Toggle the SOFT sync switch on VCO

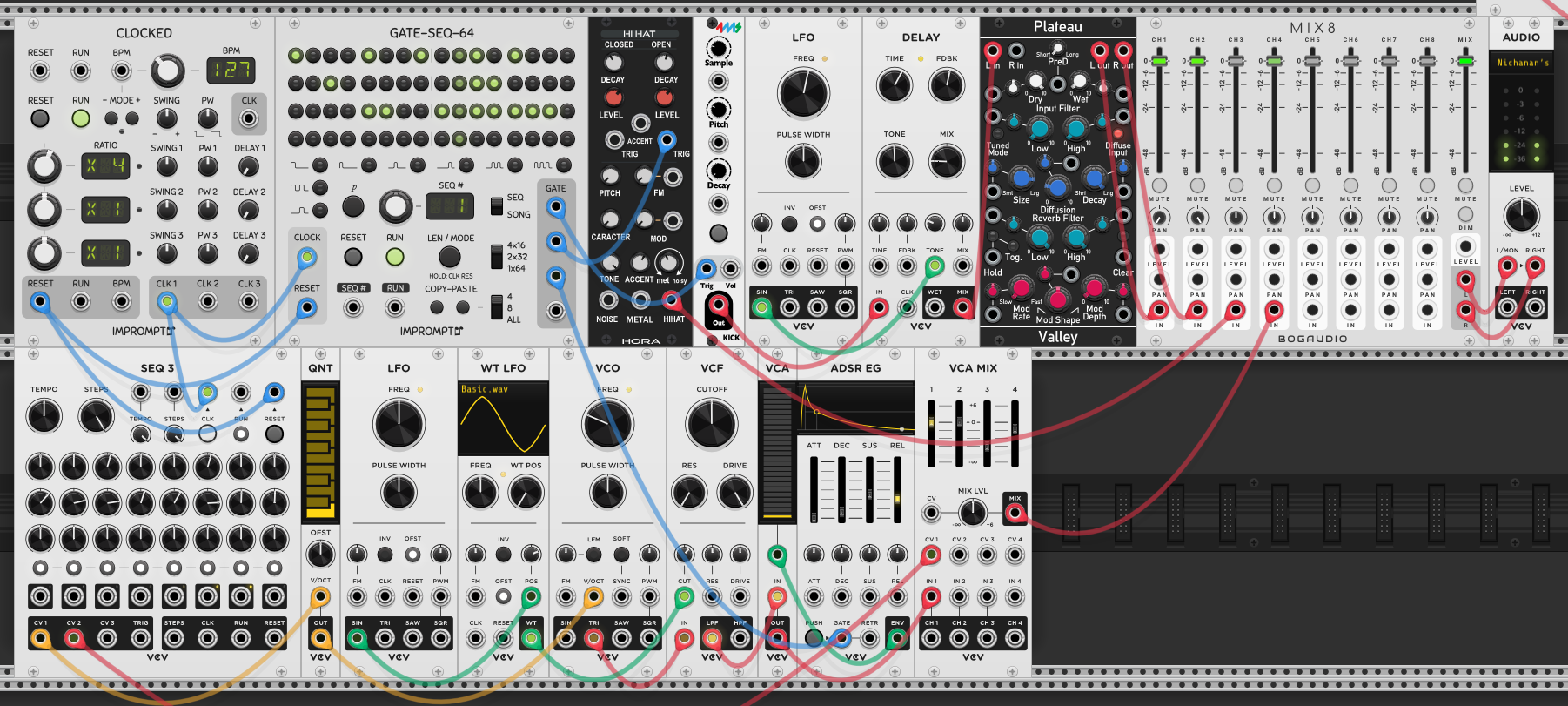[x=621, y=554]
